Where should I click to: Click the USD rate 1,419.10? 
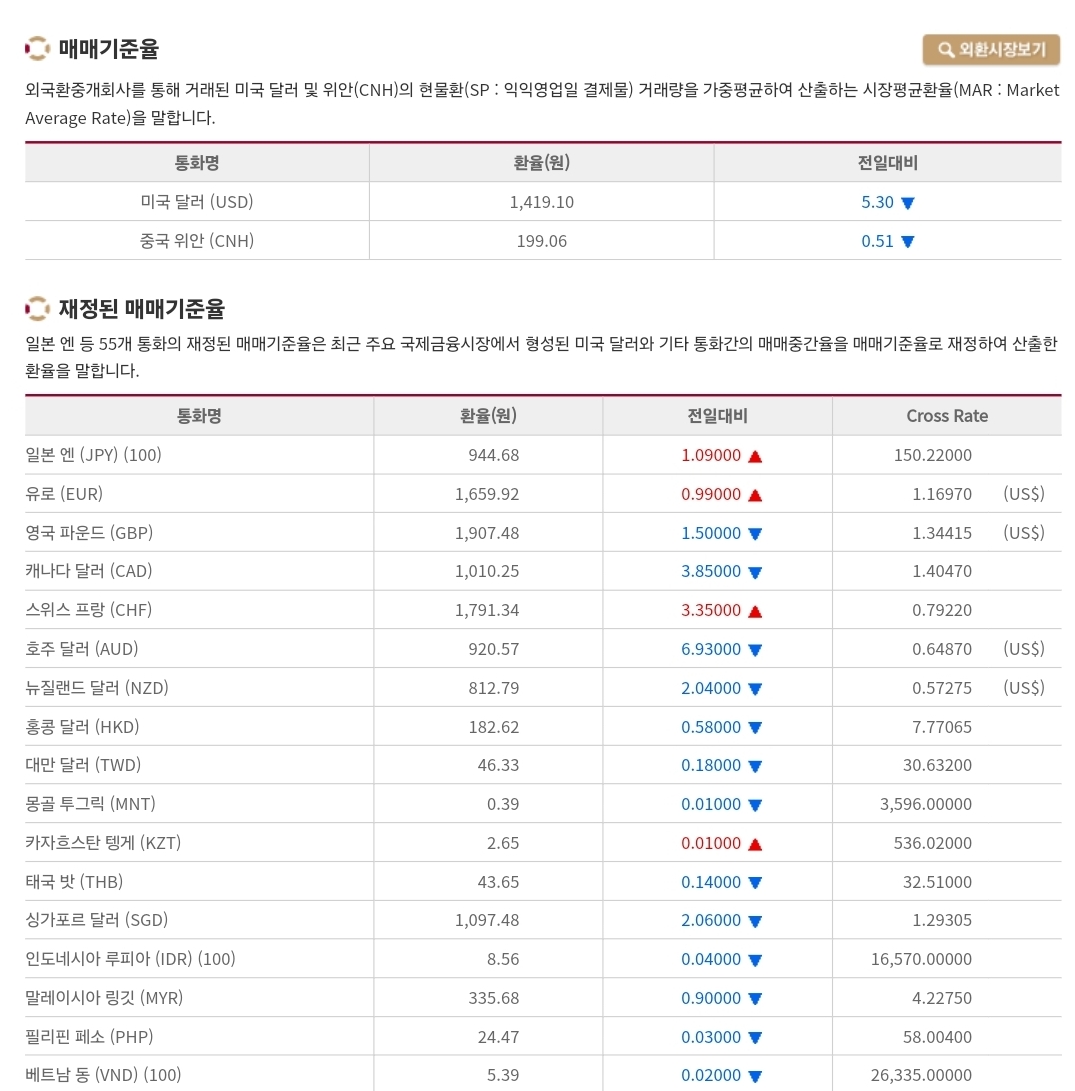(x=541, y=202)
